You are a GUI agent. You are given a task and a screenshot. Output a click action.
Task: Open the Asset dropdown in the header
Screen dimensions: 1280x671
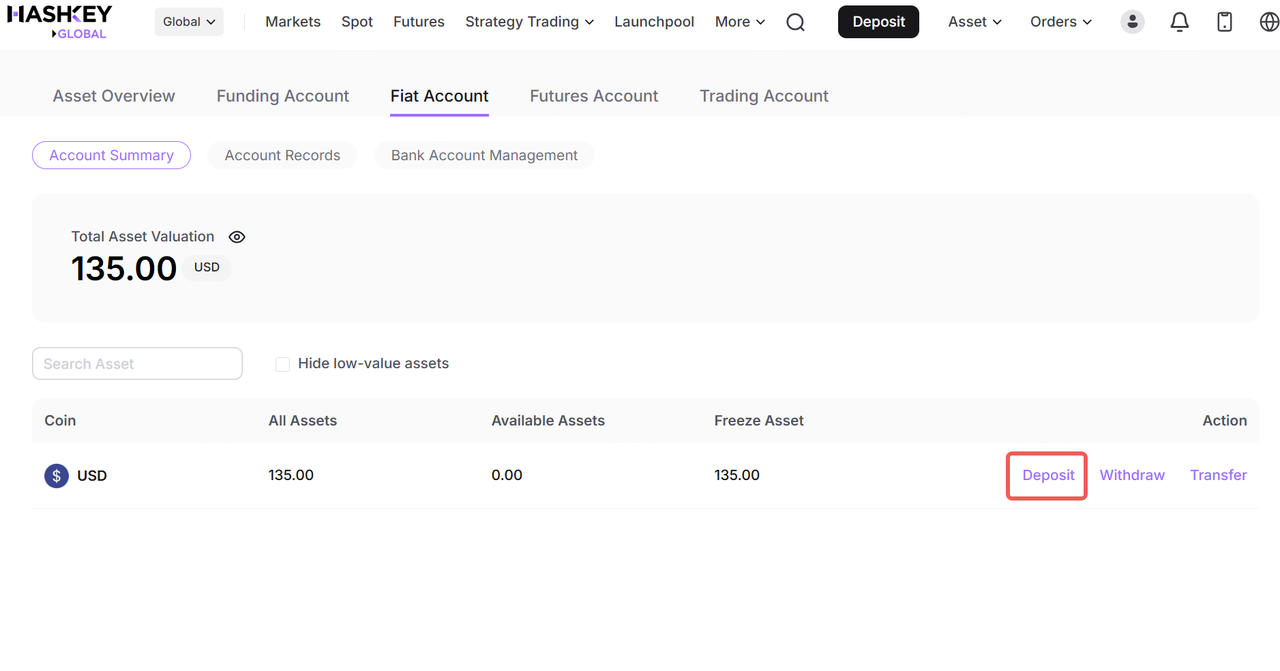(974, 22)
